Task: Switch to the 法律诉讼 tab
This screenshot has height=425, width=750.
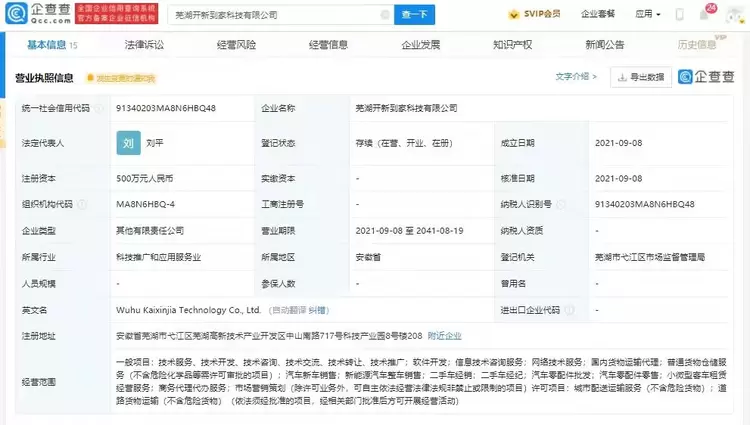Action: click(x=144, y=45)
